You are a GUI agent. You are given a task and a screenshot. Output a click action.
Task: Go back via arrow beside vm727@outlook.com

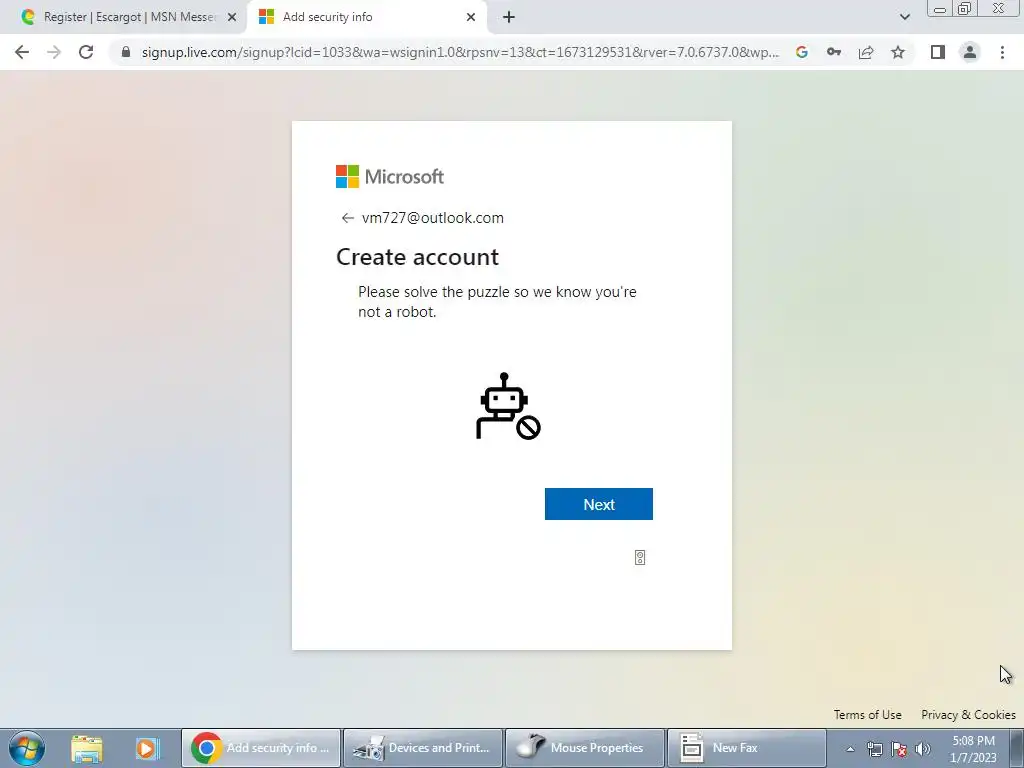point(347,218)
